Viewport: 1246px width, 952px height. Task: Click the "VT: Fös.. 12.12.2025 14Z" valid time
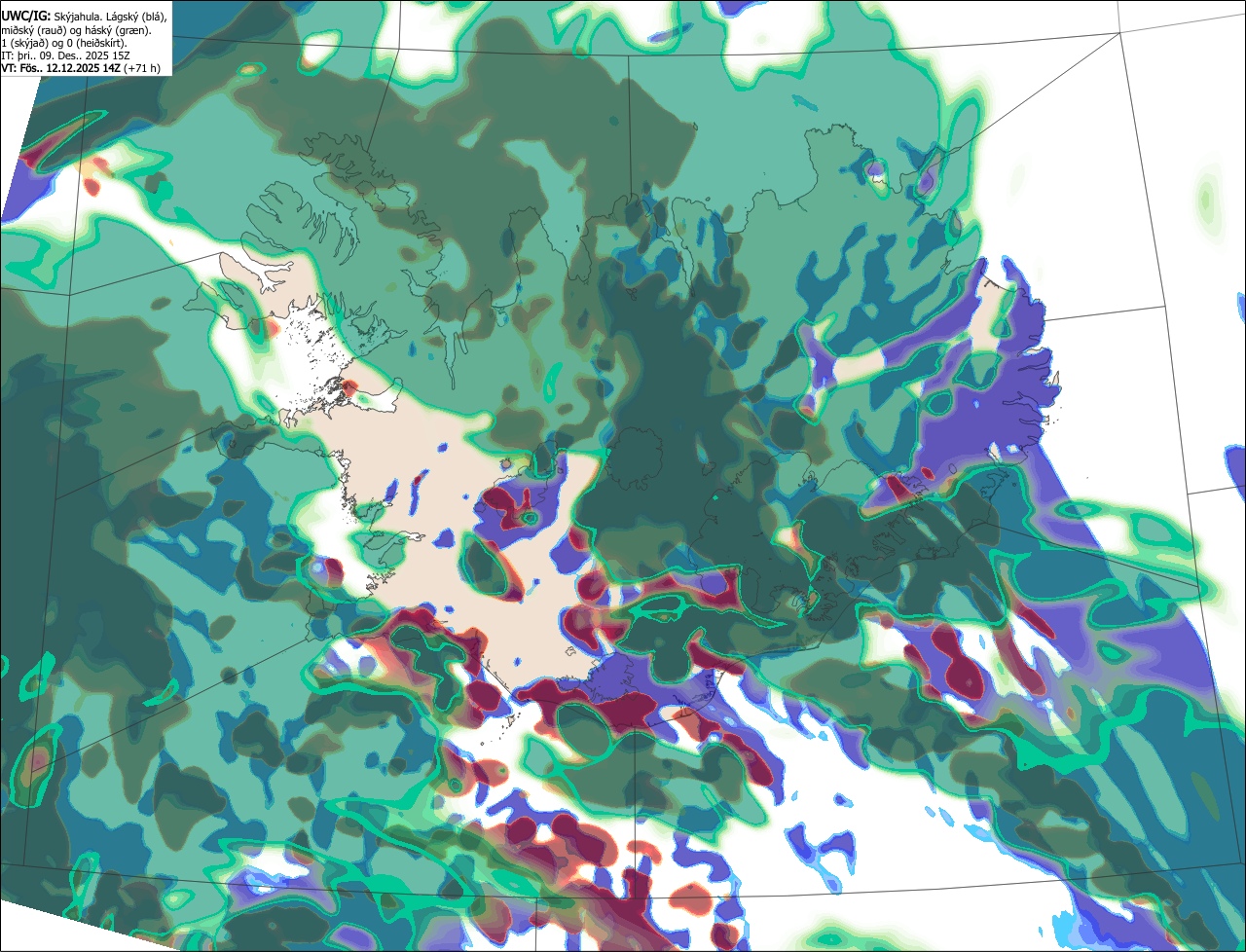coord(60,68)
